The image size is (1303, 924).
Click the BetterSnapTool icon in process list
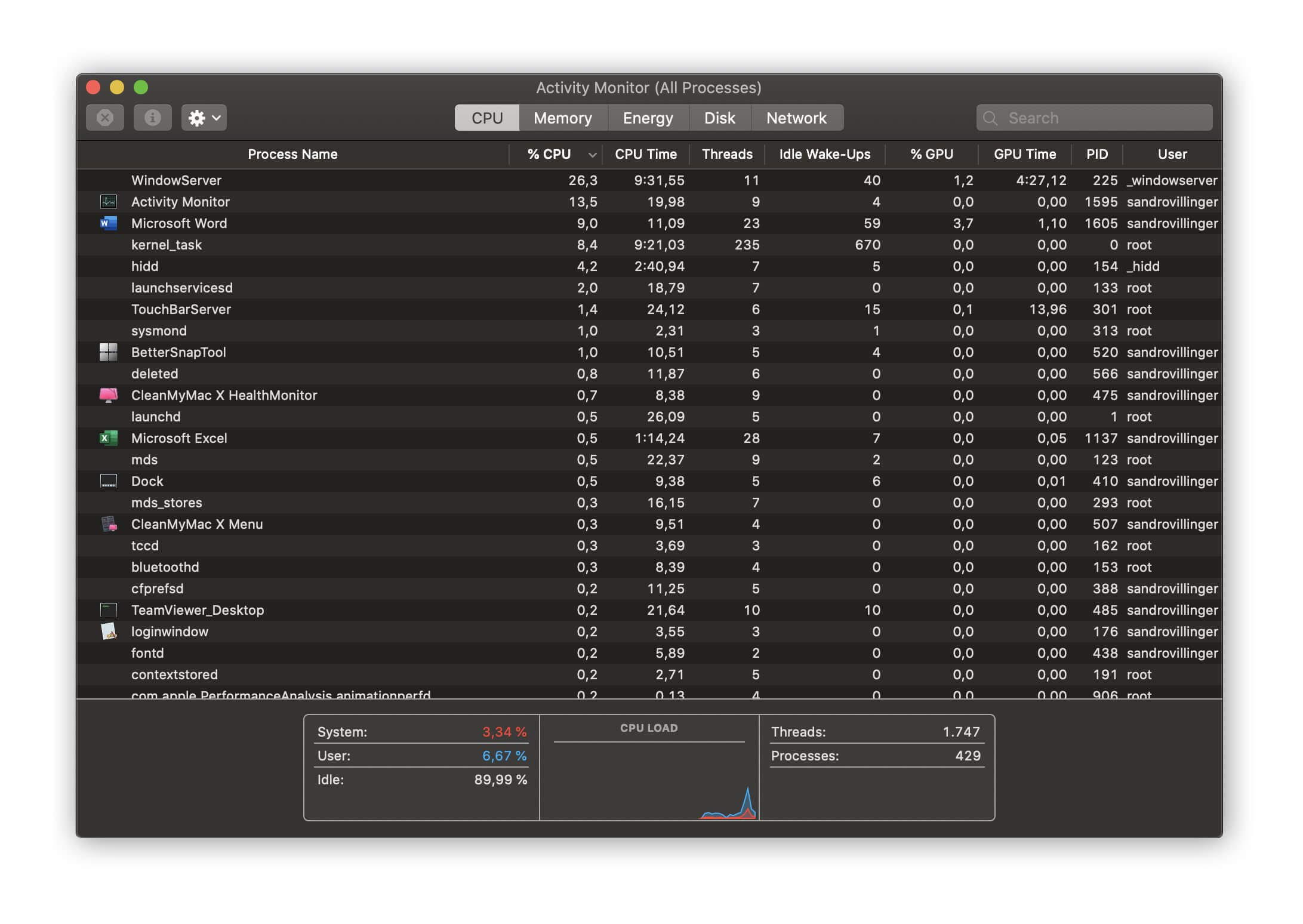click(109, 352)
